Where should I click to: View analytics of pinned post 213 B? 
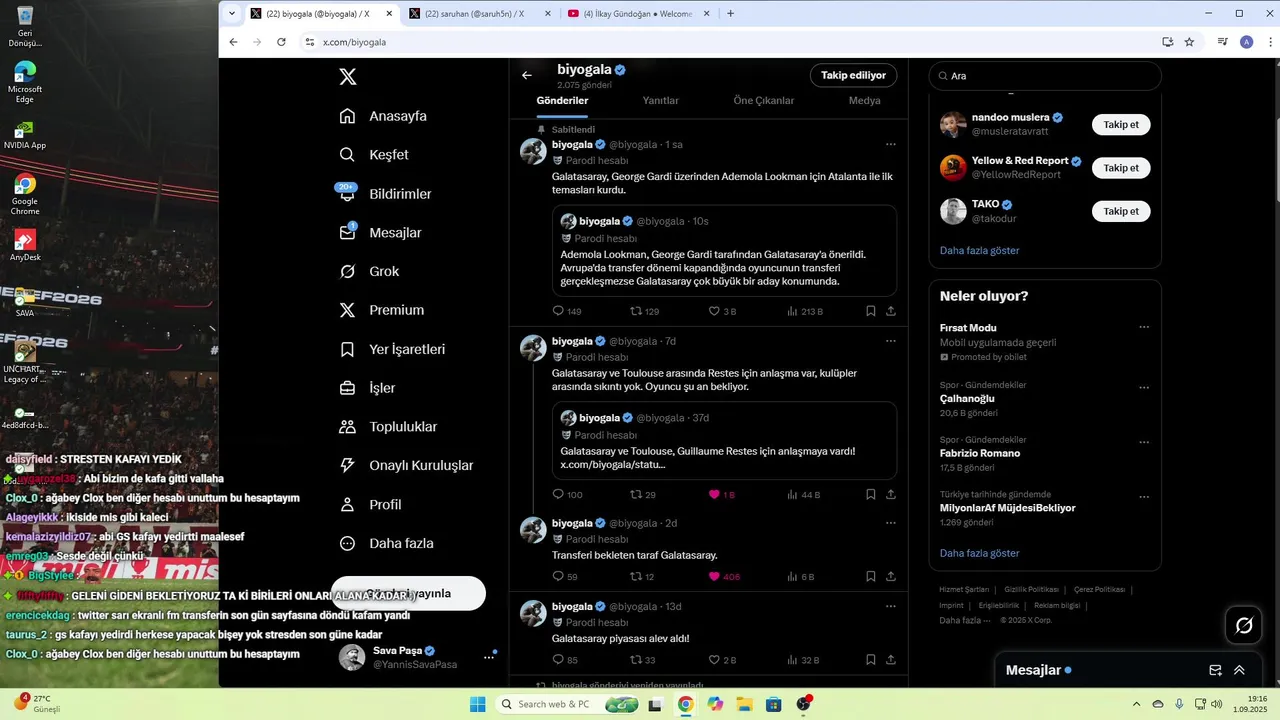click(x=805, y=311)
